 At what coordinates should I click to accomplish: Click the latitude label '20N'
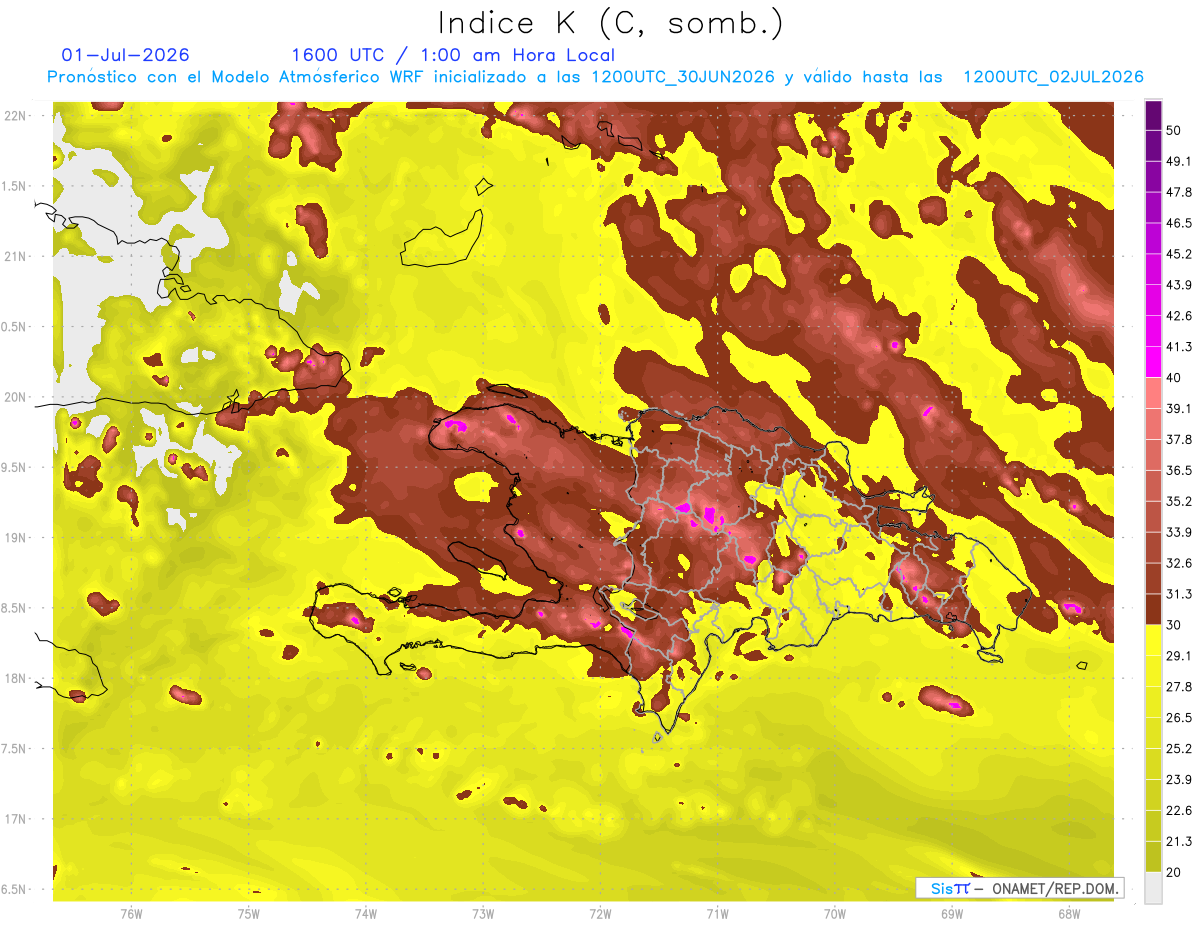(x=15, y=397)
